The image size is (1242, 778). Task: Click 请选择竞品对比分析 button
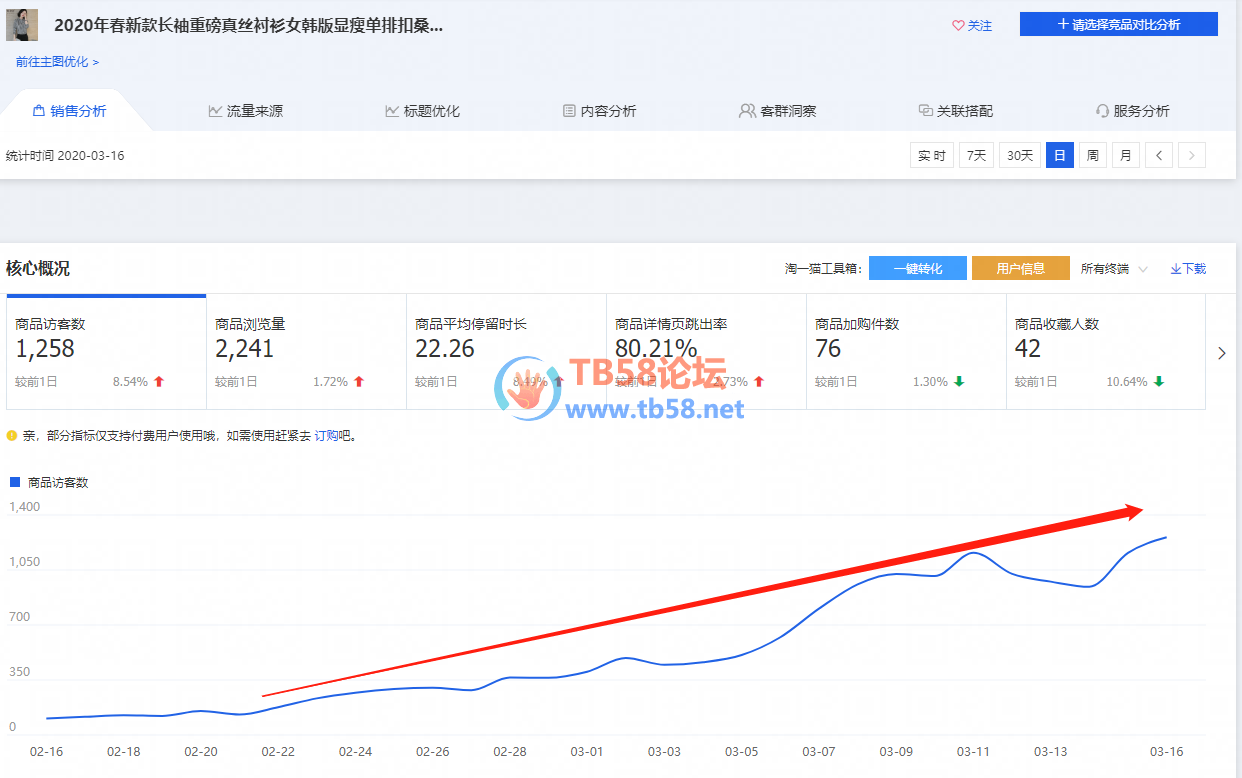click(1118, 25)
